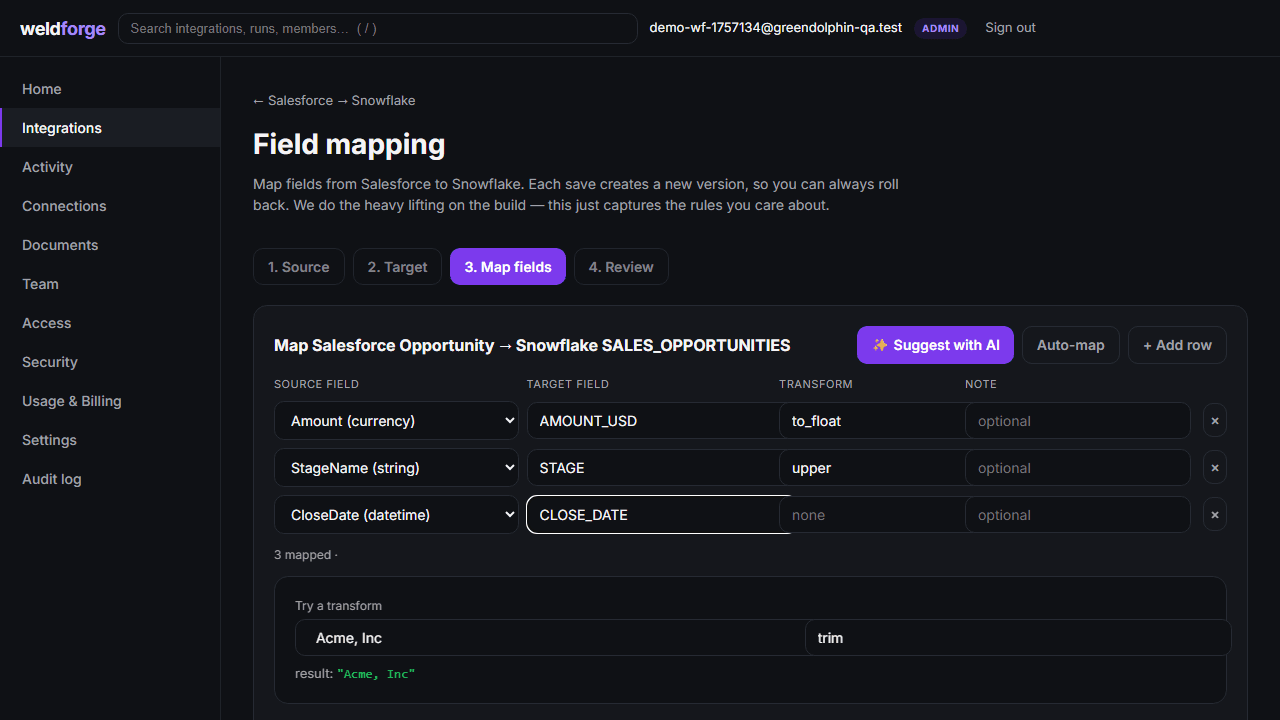
Task: Open Home in the sidebar
Action: tap(110, 89)
